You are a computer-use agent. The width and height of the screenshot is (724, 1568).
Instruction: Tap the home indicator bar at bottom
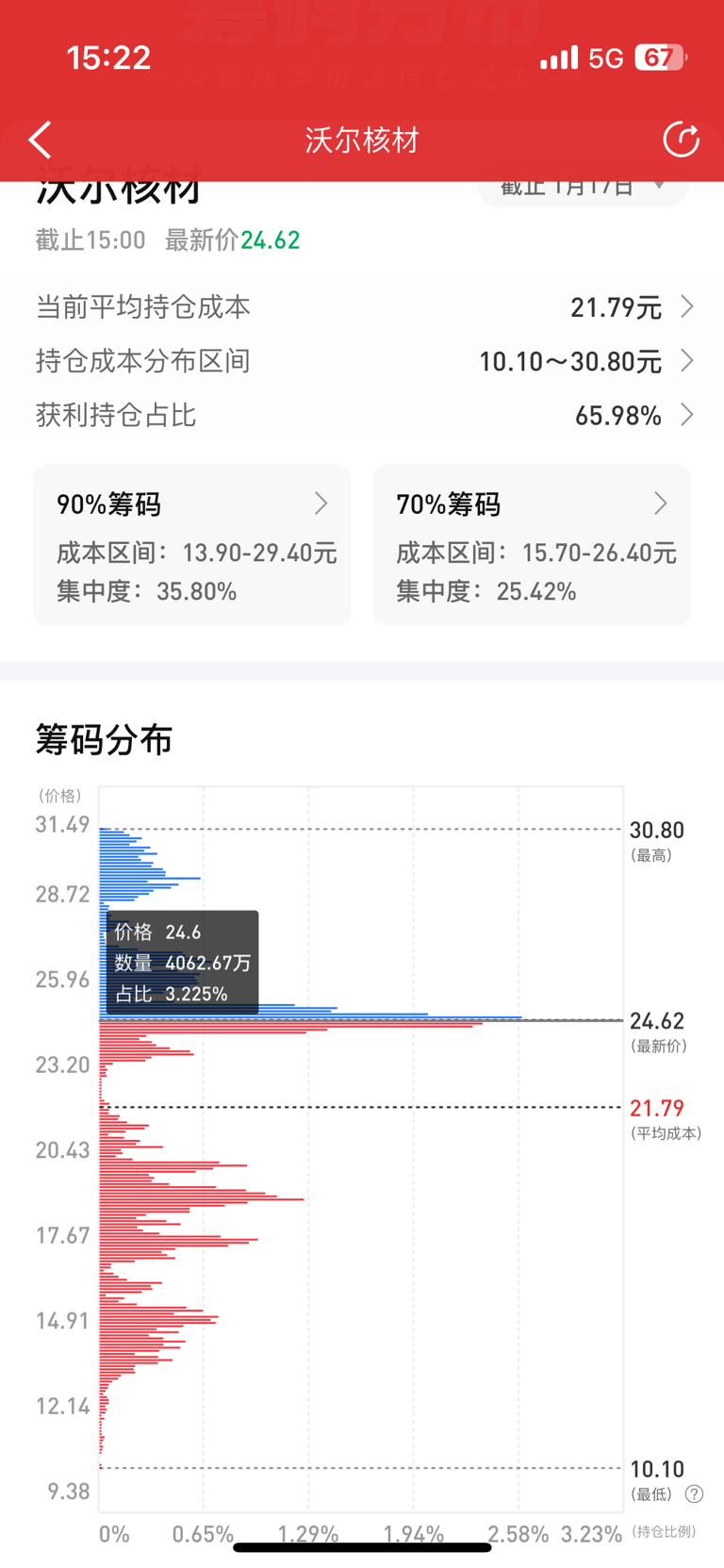362,1547
